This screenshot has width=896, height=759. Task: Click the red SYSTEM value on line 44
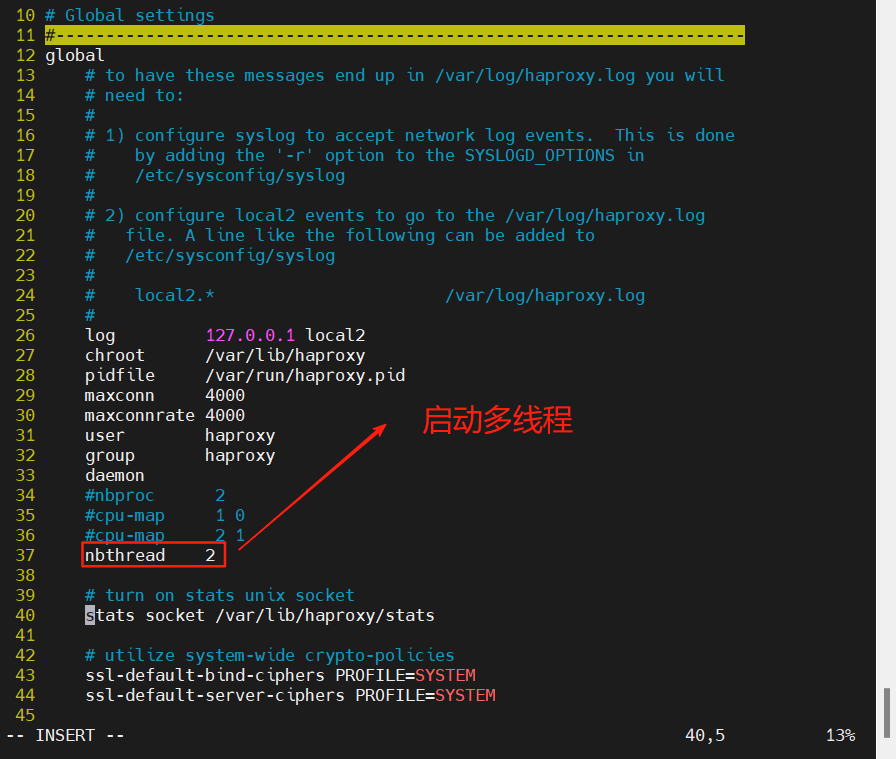tap(465, 696)
